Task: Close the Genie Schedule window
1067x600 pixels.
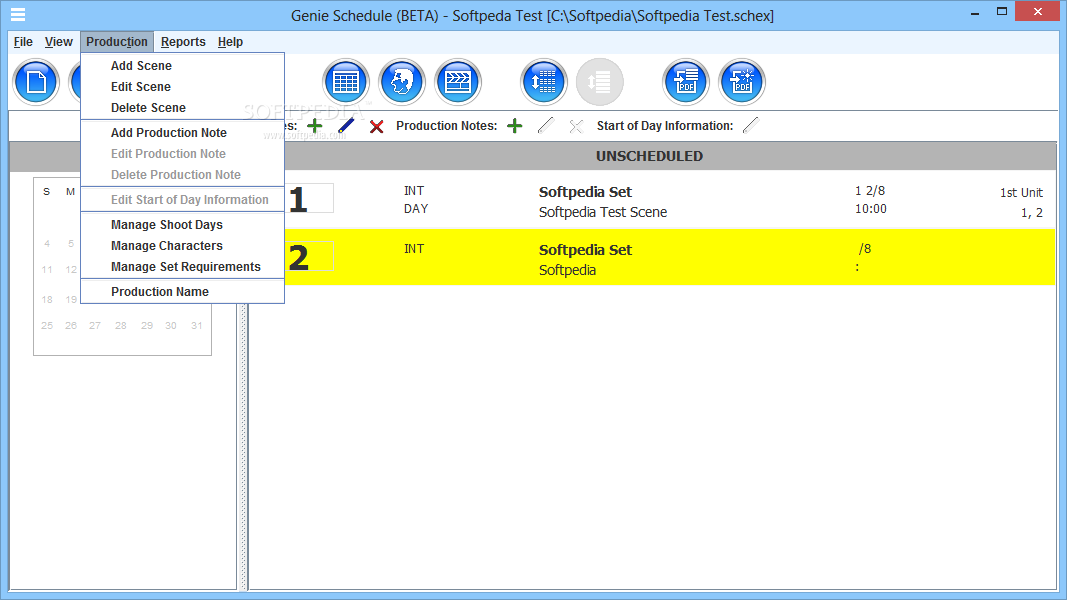Action: pyautogui.click(x=1038, y=12)
